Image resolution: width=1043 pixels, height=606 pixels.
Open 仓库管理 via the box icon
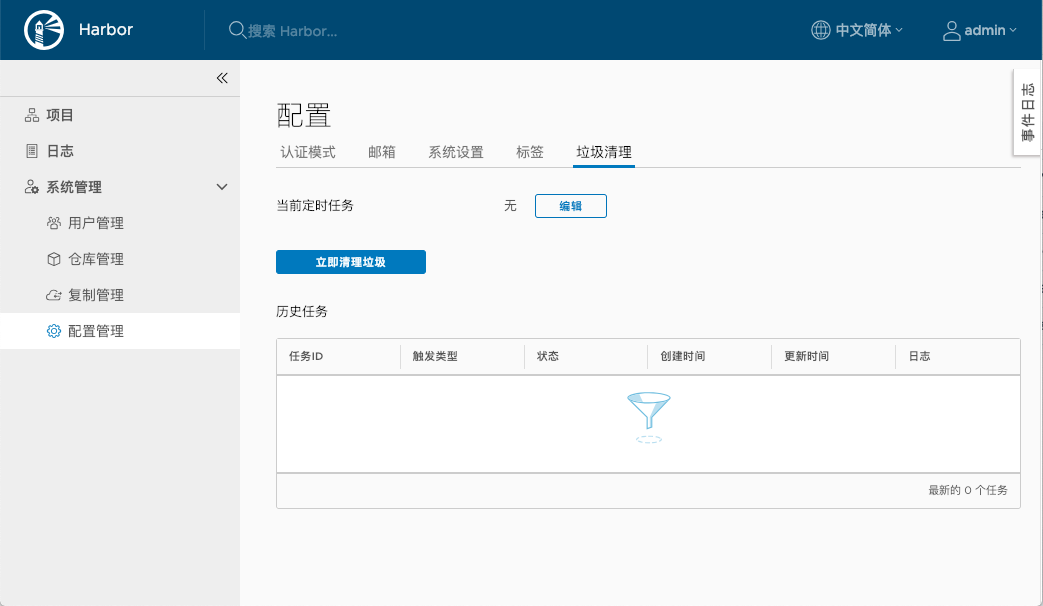tap(53, 258)
